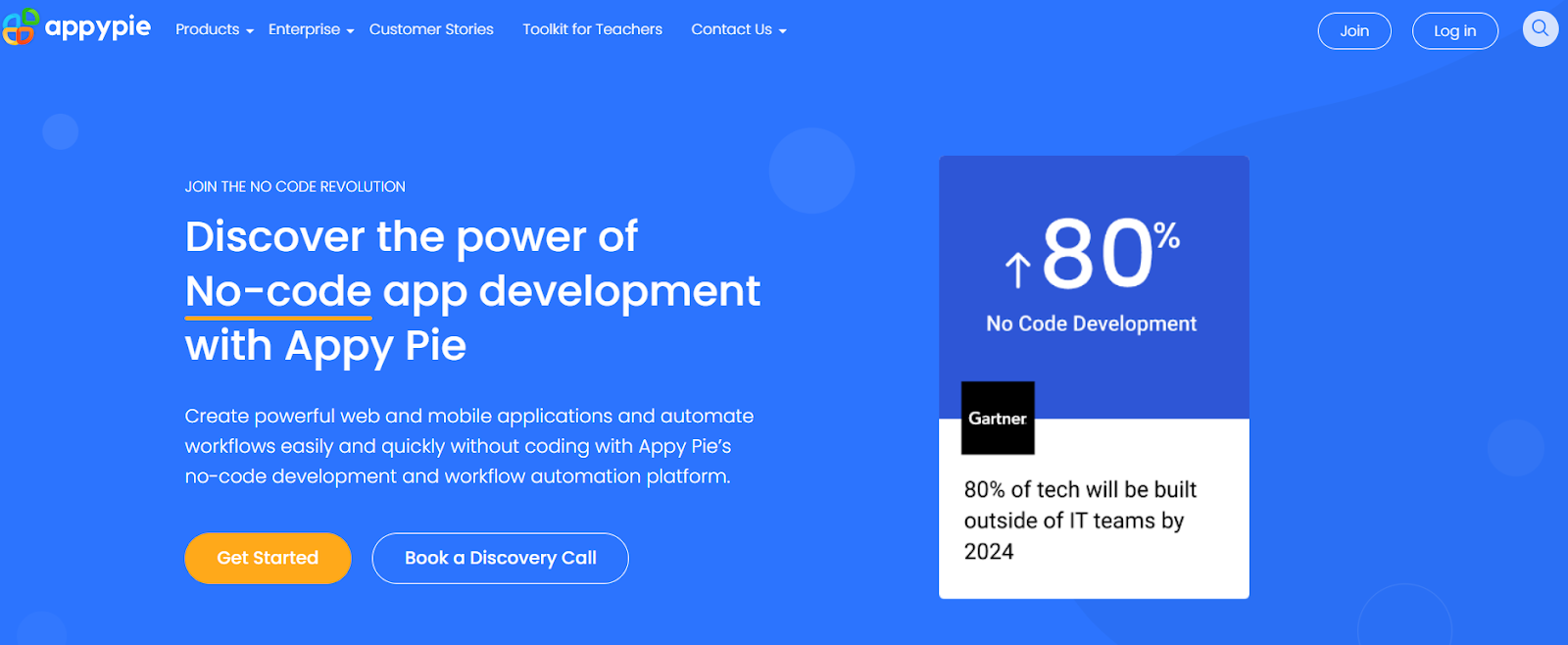The width and height of the screenshot is (1568, 645).
Task: Click the JOIN THE NO CODE REVOLUTION text
Action: (x=295, y=186)
